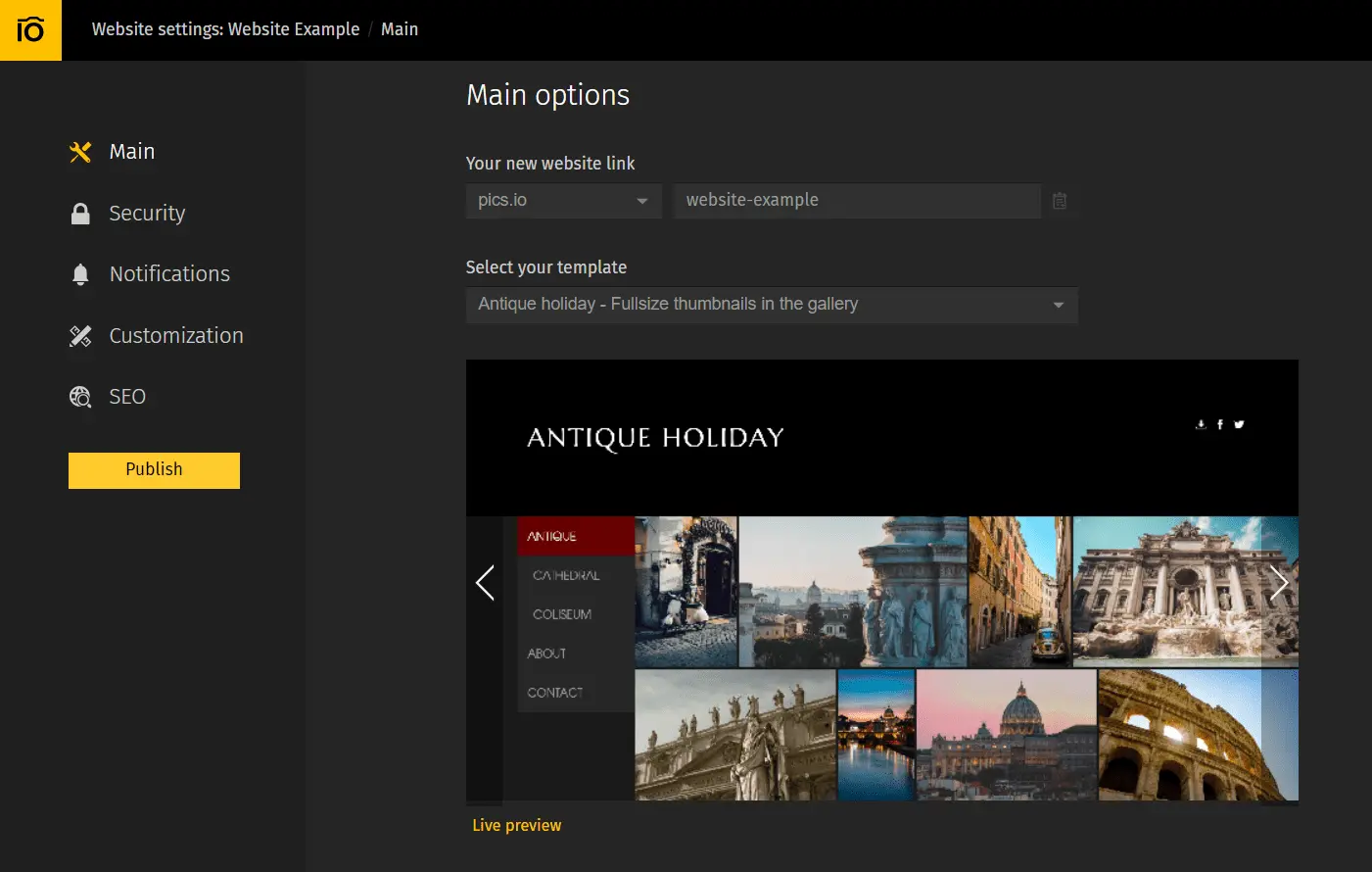Open Security settings via the lock icon
Screen dimensions: 1372x872
(x=80, y=213)
